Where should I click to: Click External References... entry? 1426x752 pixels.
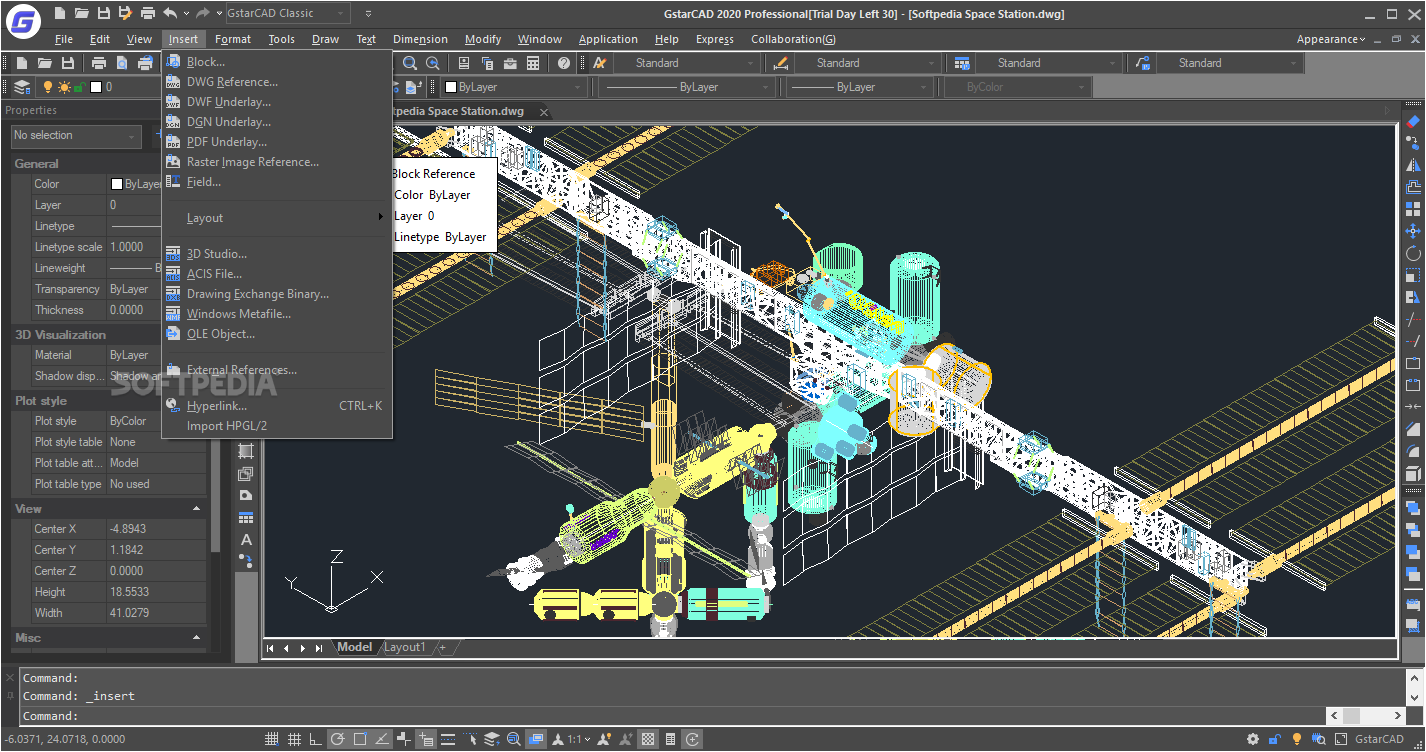coord(276,370)
